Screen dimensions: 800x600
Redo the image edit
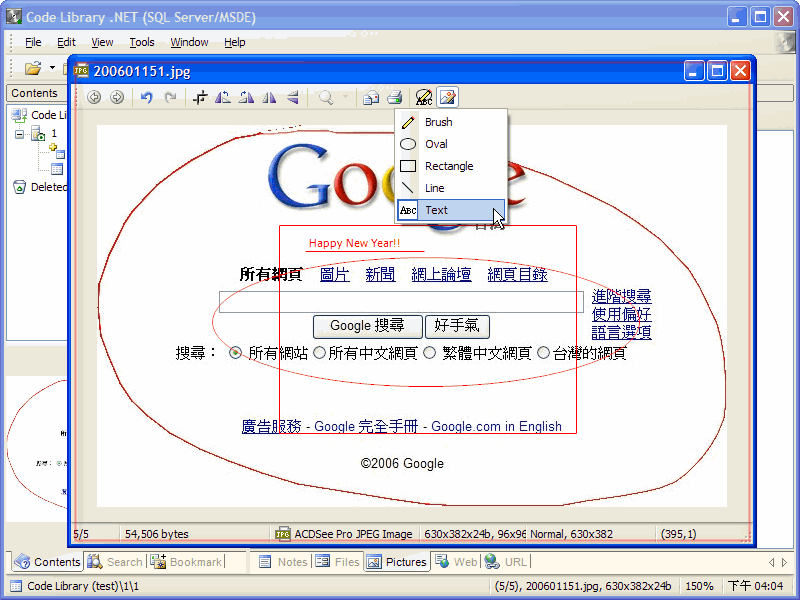pyautogui.click(x=170, y=97)
